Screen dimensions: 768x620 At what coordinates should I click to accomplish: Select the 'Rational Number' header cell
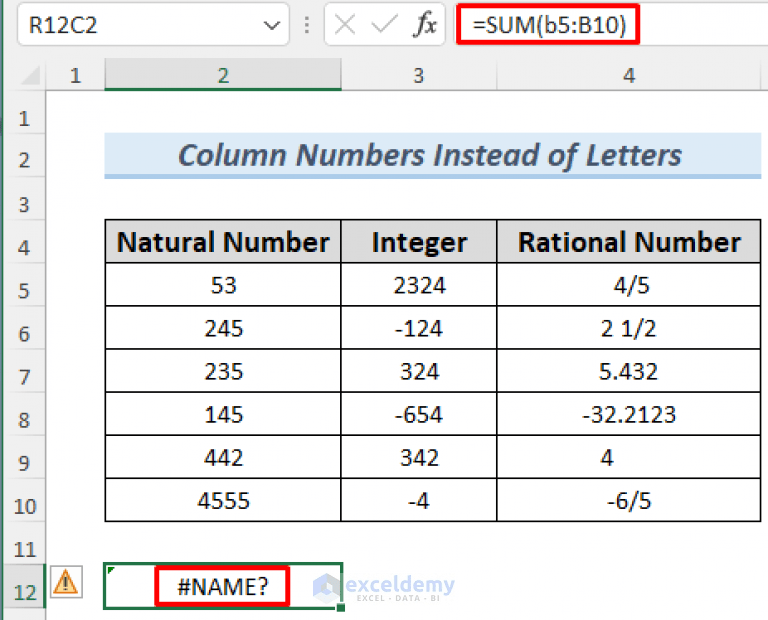pos(629,241)
